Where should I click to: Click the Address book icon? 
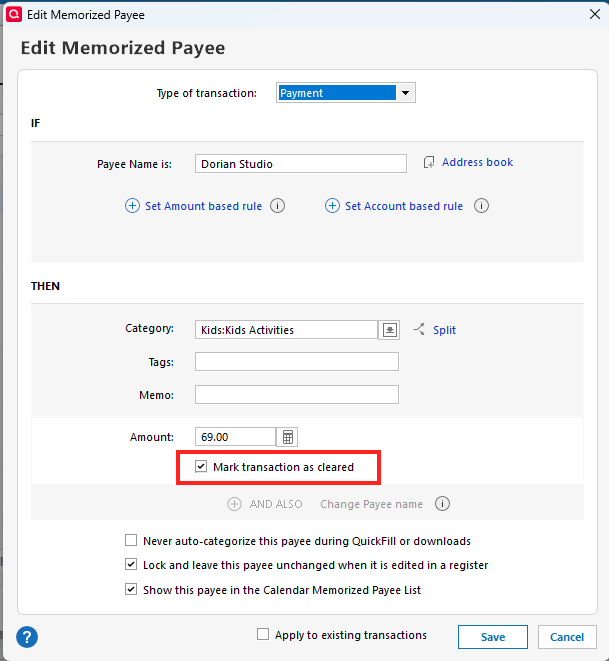click(x=429, y=163)
